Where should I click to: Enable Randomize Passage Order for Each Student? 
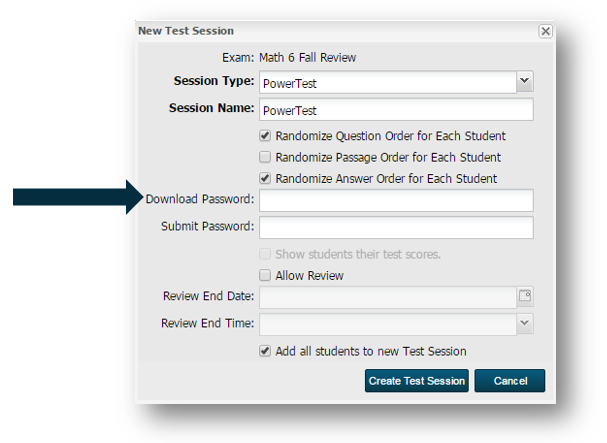[265, 157]
